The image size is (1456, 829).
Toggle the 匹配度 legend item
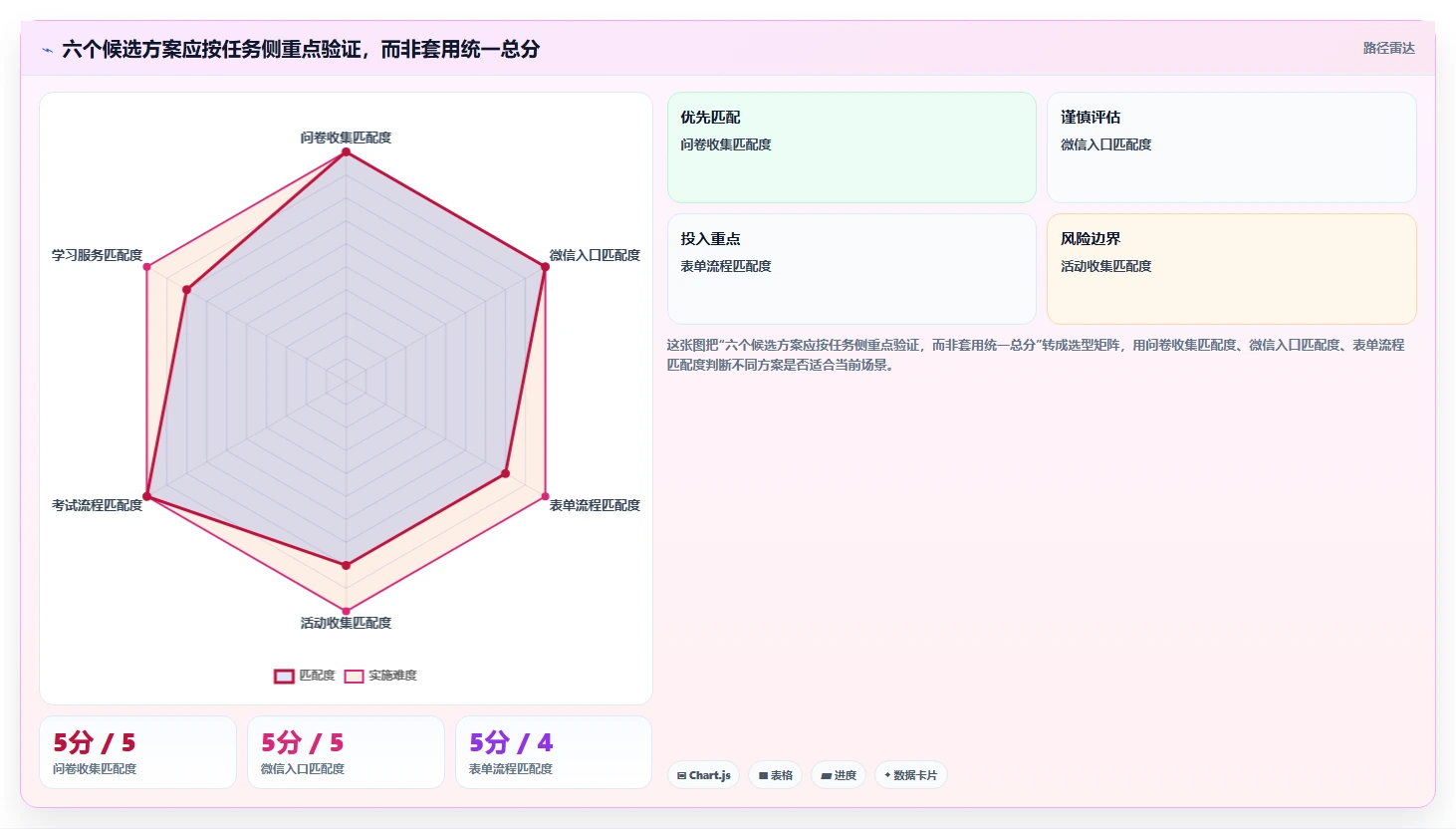pyautogui.click(x=305, y=676)
